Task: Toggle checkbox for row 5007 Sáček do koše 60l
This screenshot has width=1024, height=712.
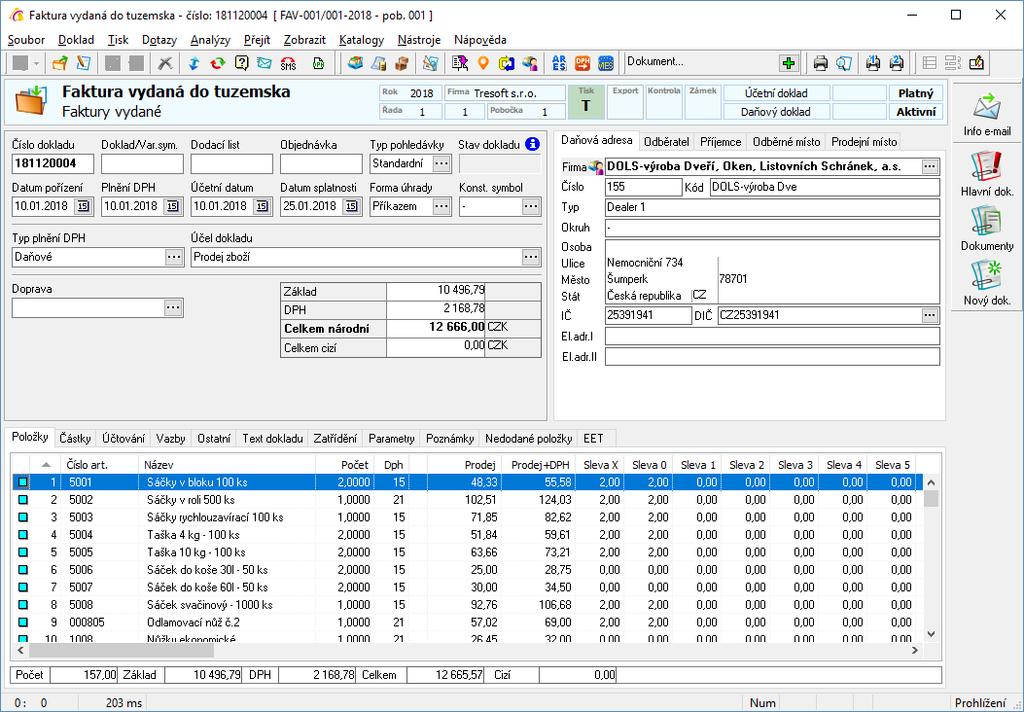Action: 23,587
